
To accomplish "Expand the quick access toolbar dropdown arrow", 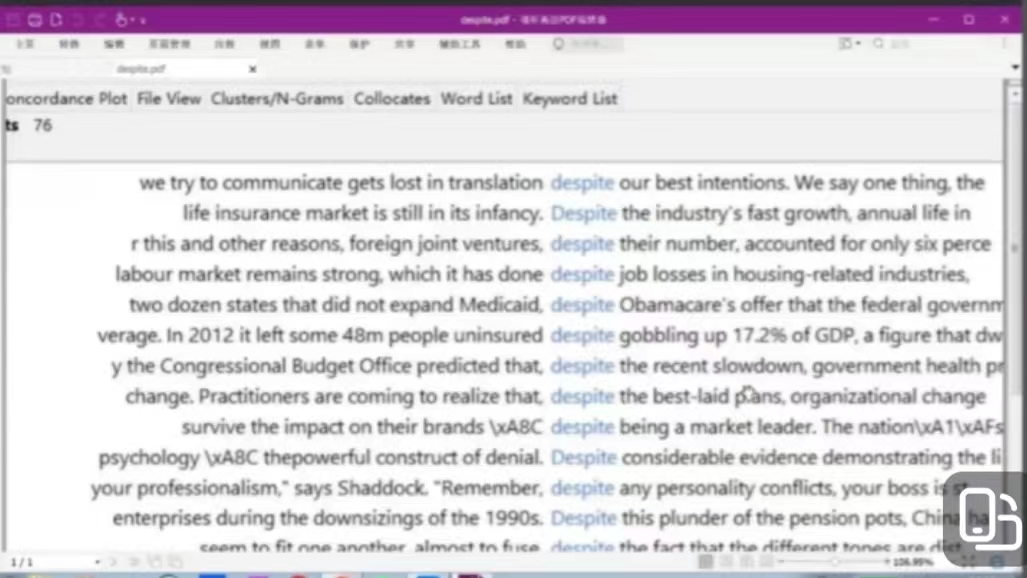I will pos(143,20).
